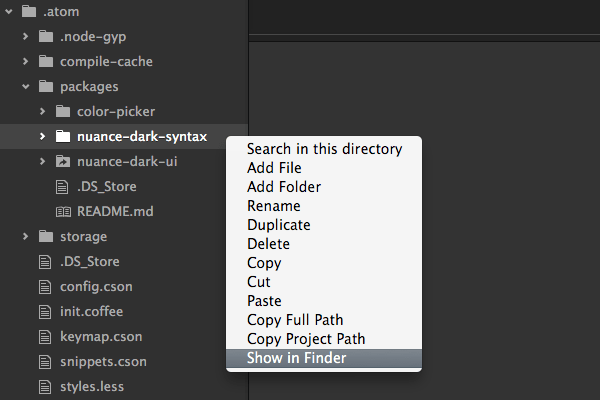Collapse the packages folder chevron
600x400 pixels.
[26, 87]
